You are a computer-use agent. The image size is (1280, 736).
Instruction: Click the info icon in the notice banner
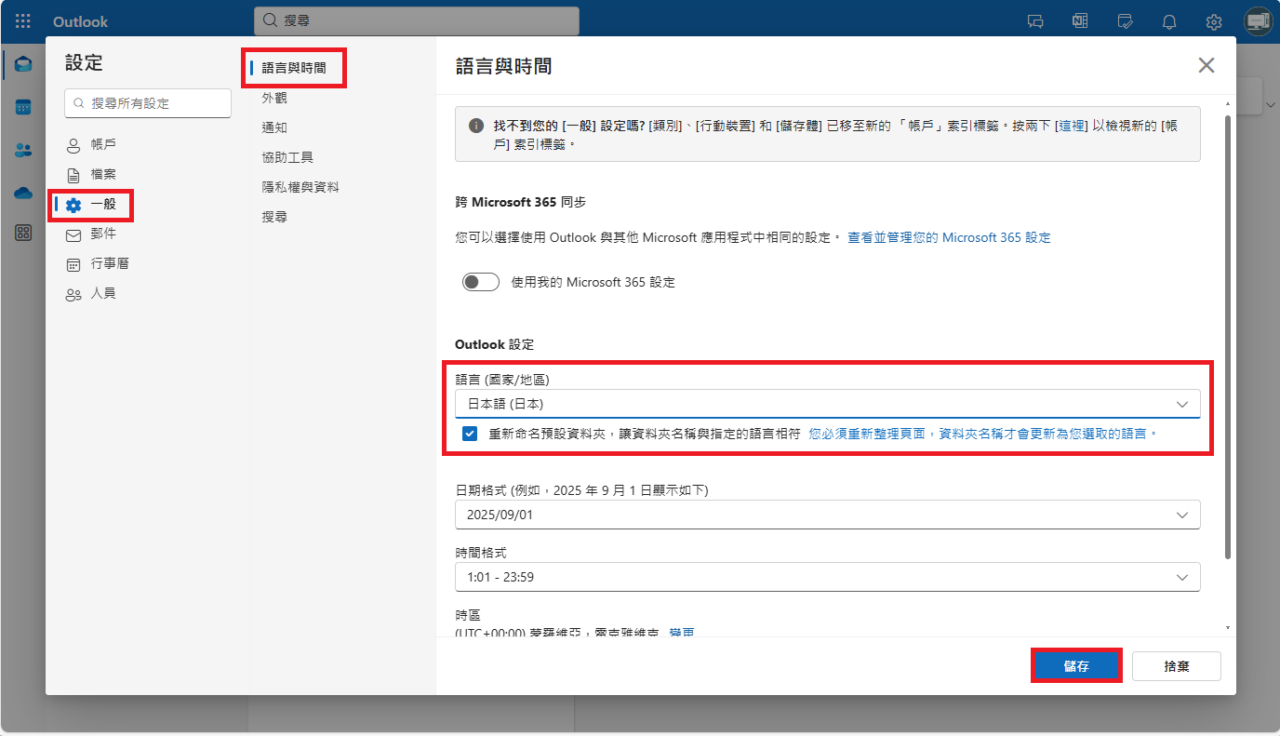(476, 126)
